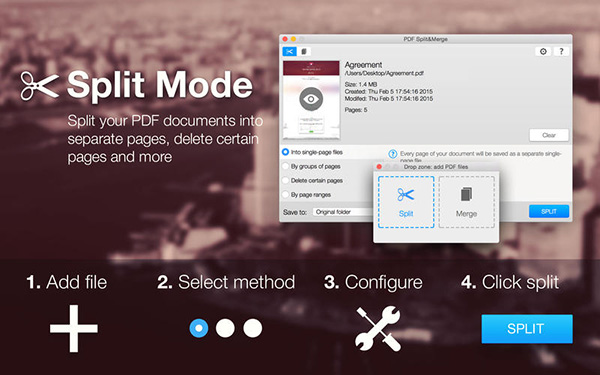Screen dimensions: 600x375
Task: Click the blue info icon beside the description
Action: pyautogui.click(x=393, y=154)
